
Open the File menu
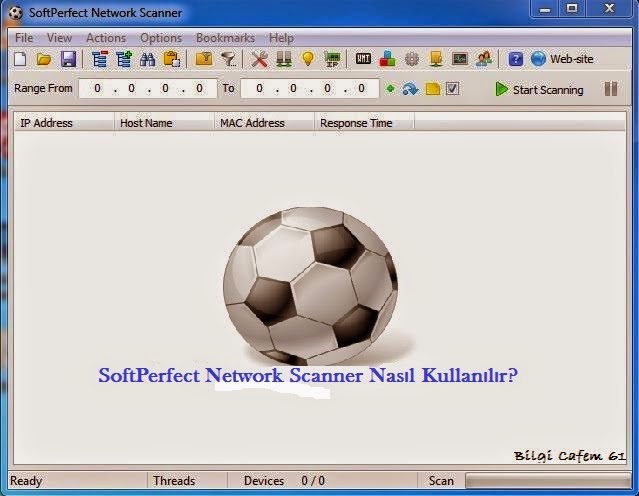24,38
